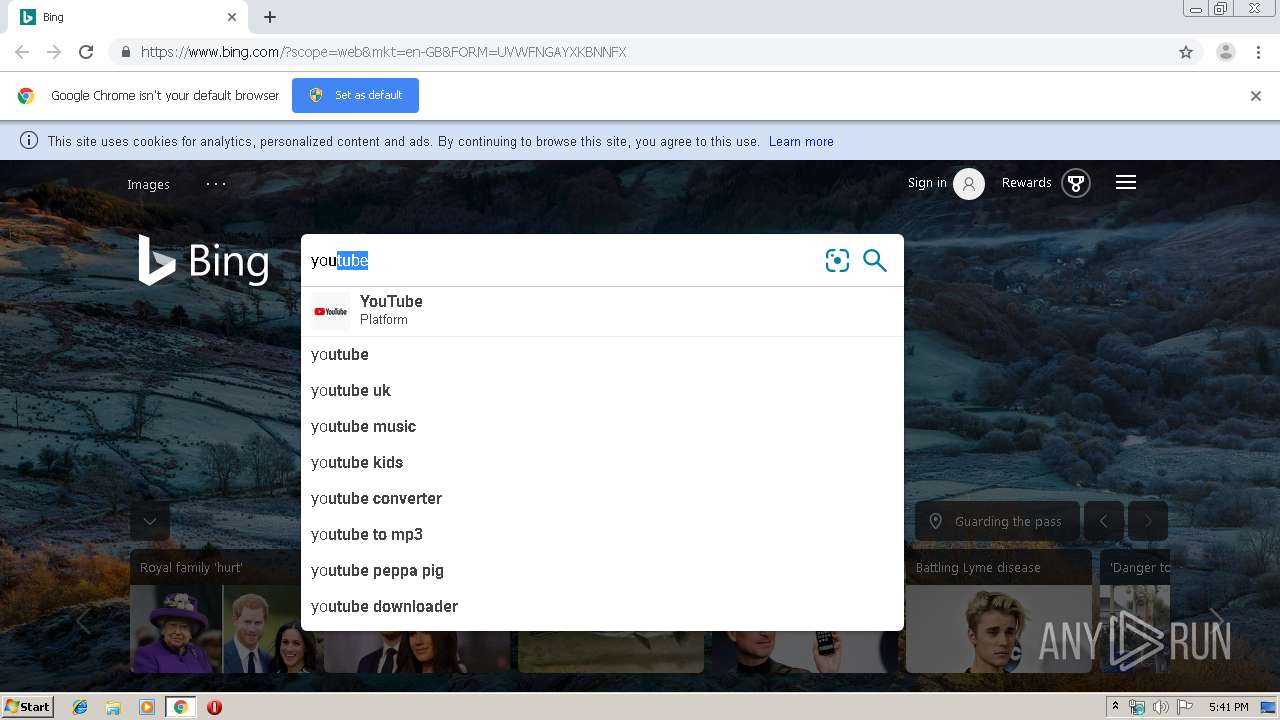Image resolution: width=1280 pixels, height=720 pixels.
Task: Open the Battling Lyme disease news card
Action: click(998, 611)
